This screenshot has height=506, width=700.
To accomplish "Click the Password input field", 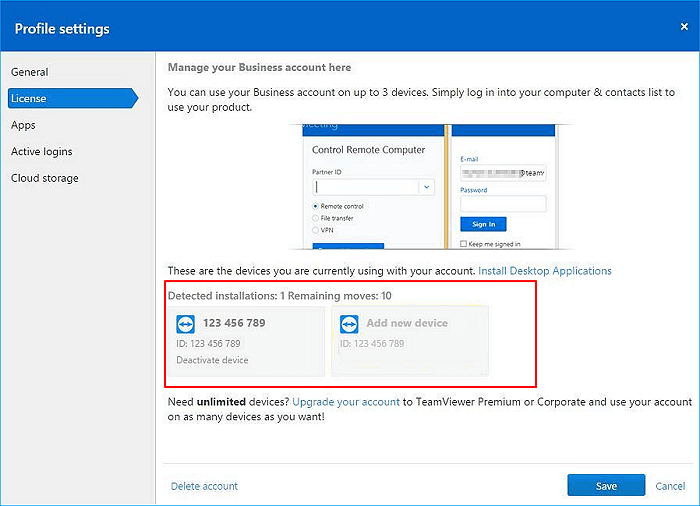I will click(503, 204).
